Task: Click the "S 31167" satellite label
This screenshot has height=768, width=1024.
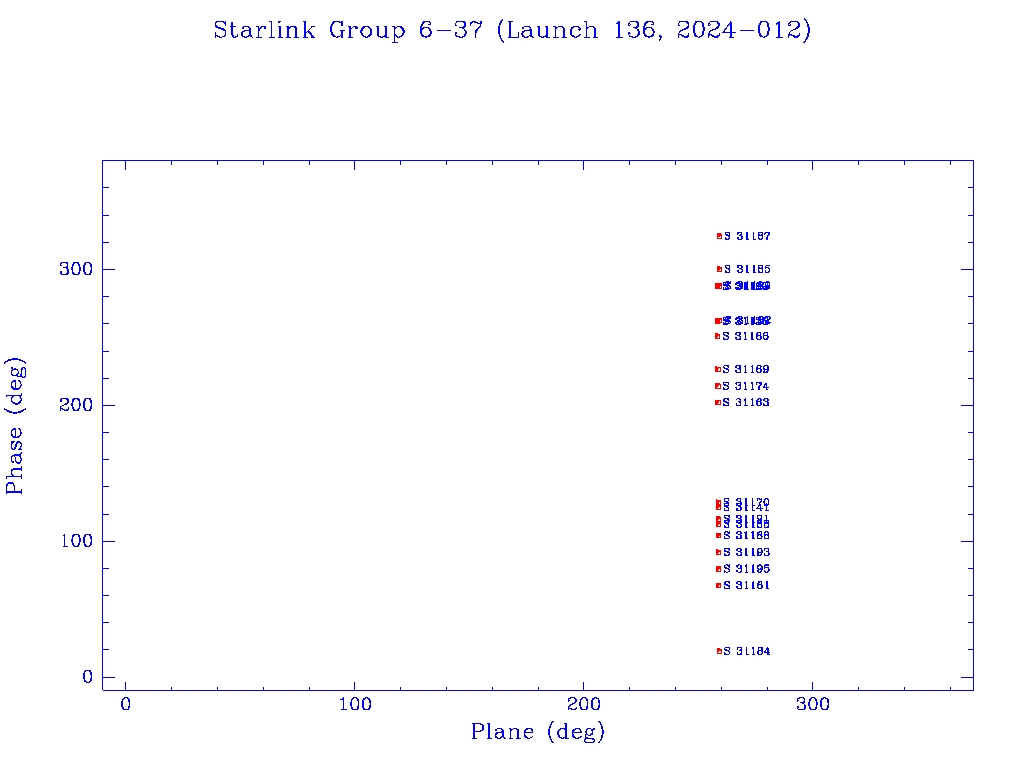Action: click(x=747, y=236)
